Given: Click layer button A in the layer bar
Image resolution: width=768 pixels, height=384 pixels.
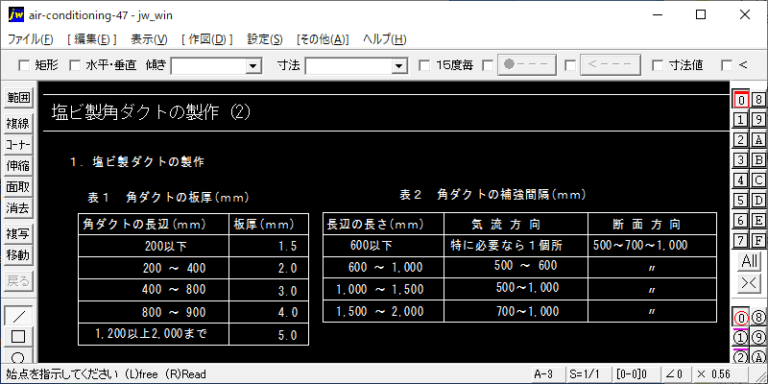Looking at the screenshot, I should pos(758,140).
